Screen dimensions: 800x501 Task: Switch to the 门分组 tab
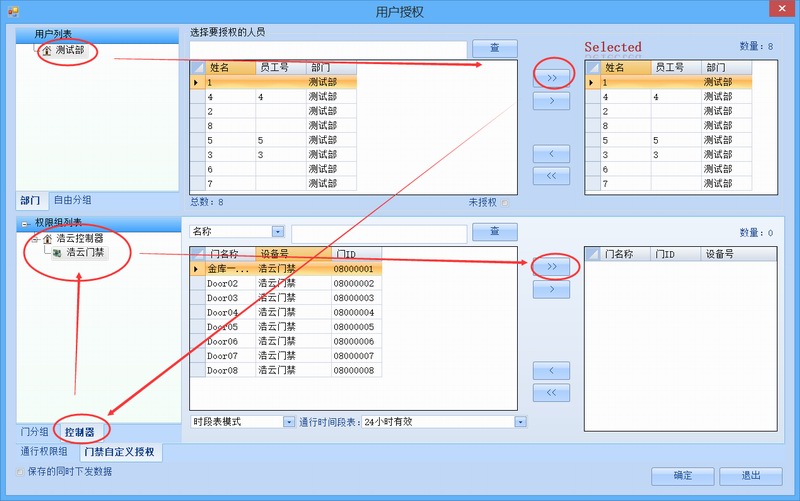tap(35, 432)
